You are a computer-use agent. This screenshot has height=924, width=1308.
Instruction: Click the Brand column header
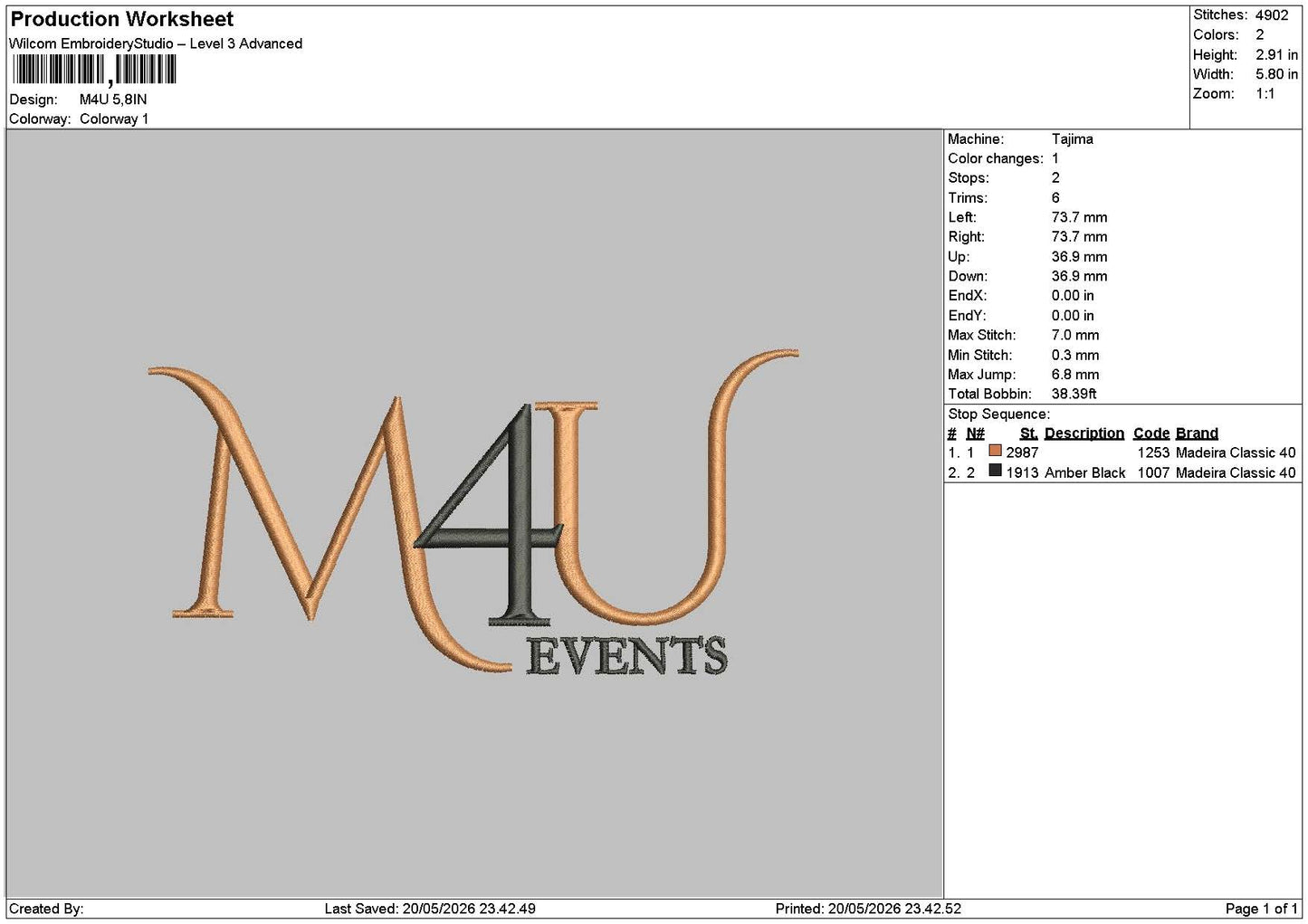coord(1197,433)
